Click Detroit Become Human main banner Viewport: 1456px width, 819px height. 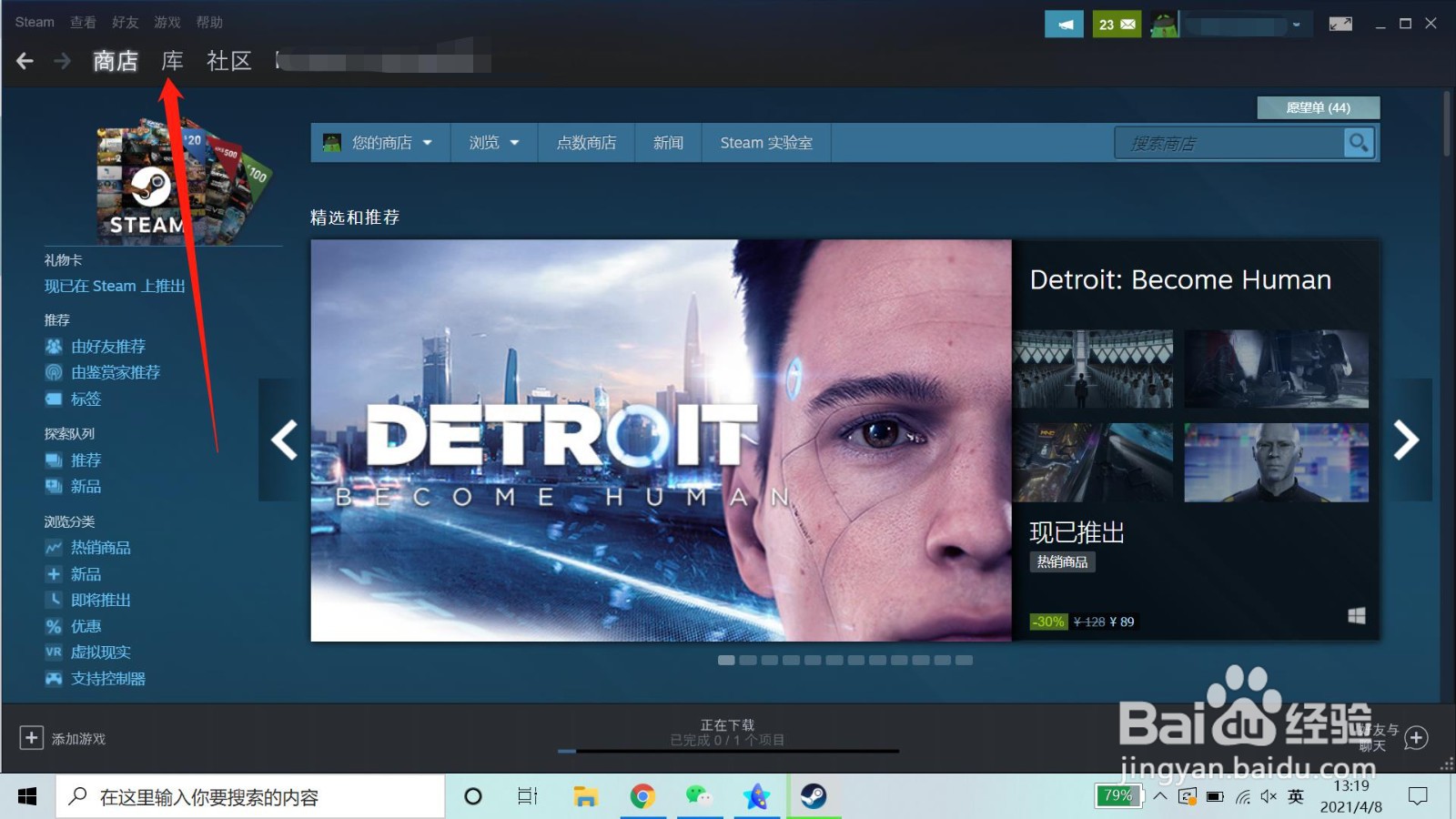pyautogui.click(x=661, y=440)
